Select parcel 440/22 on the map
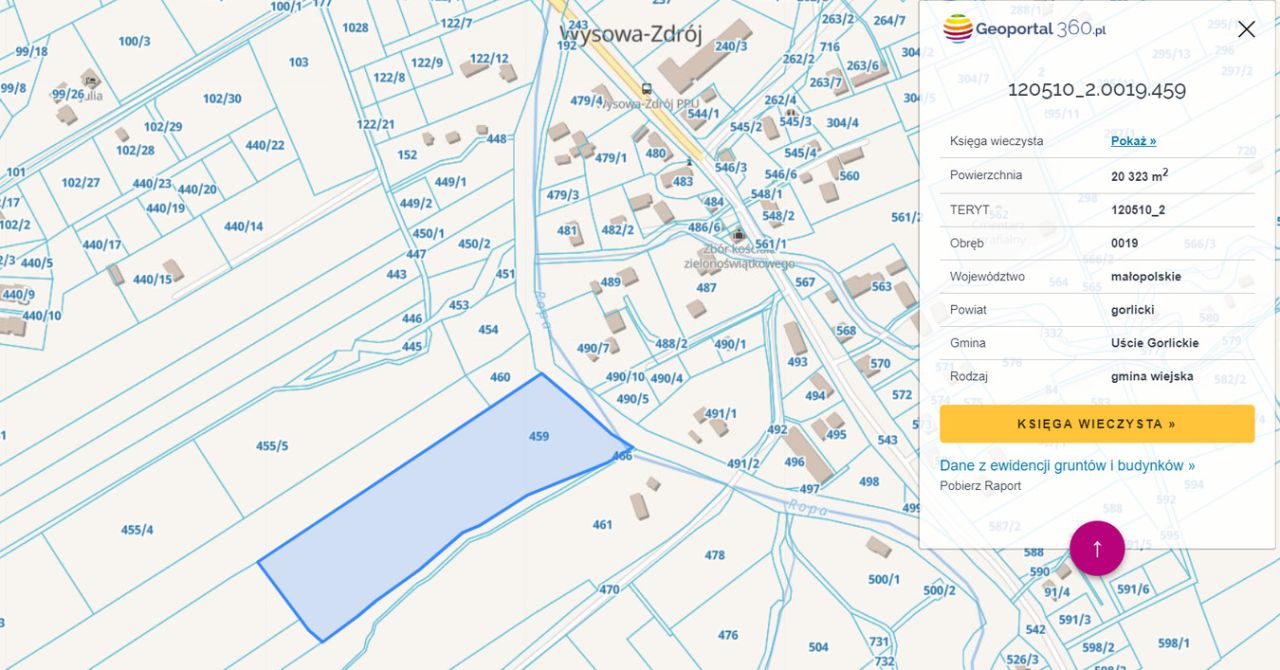The width and height of the screenshot is (1280, 670). (265, 145)
